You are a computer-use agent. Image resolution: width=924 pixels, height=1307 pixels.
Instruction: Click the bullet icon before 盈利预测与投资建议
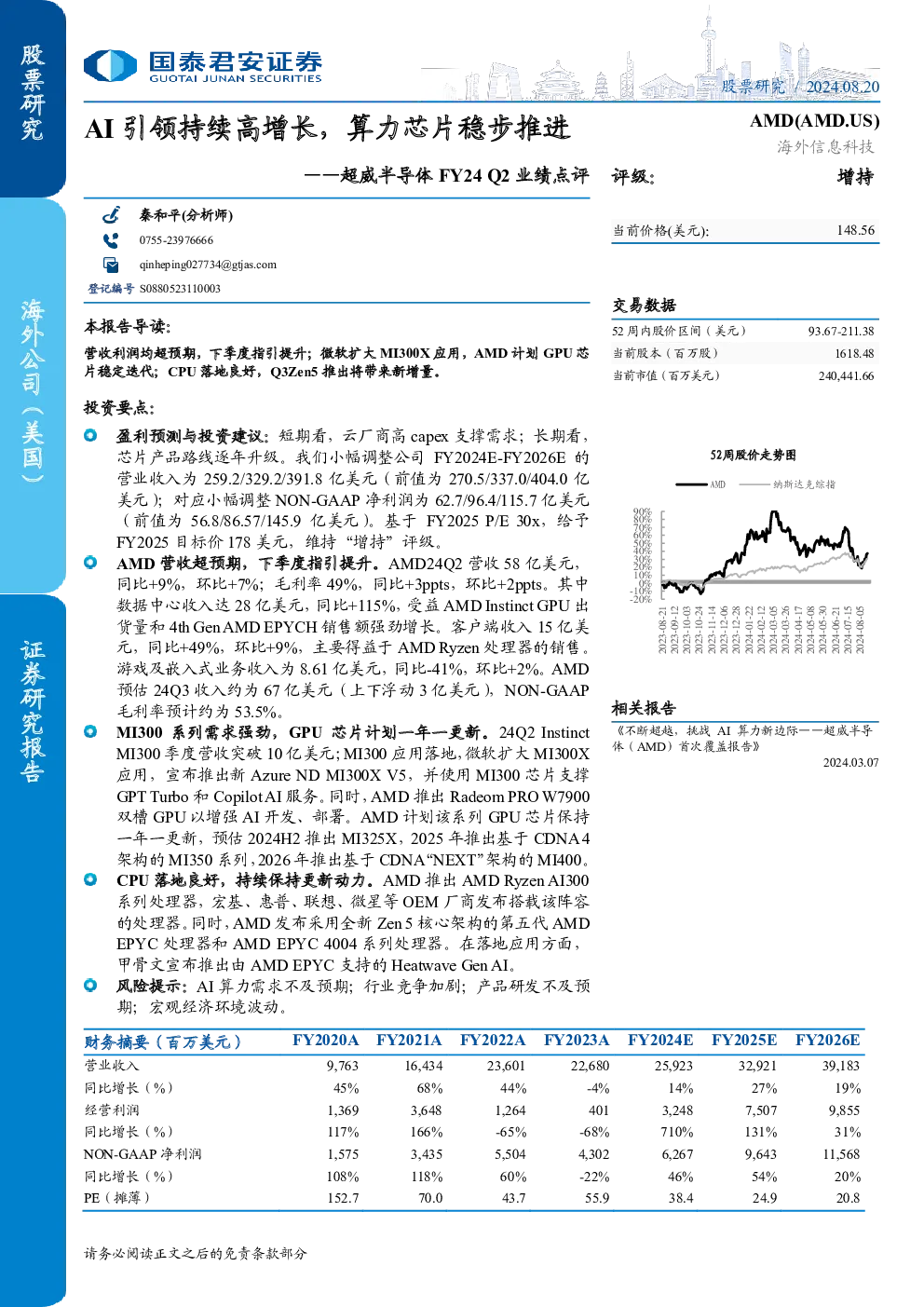pyautogui.click(x=90, y=435)
